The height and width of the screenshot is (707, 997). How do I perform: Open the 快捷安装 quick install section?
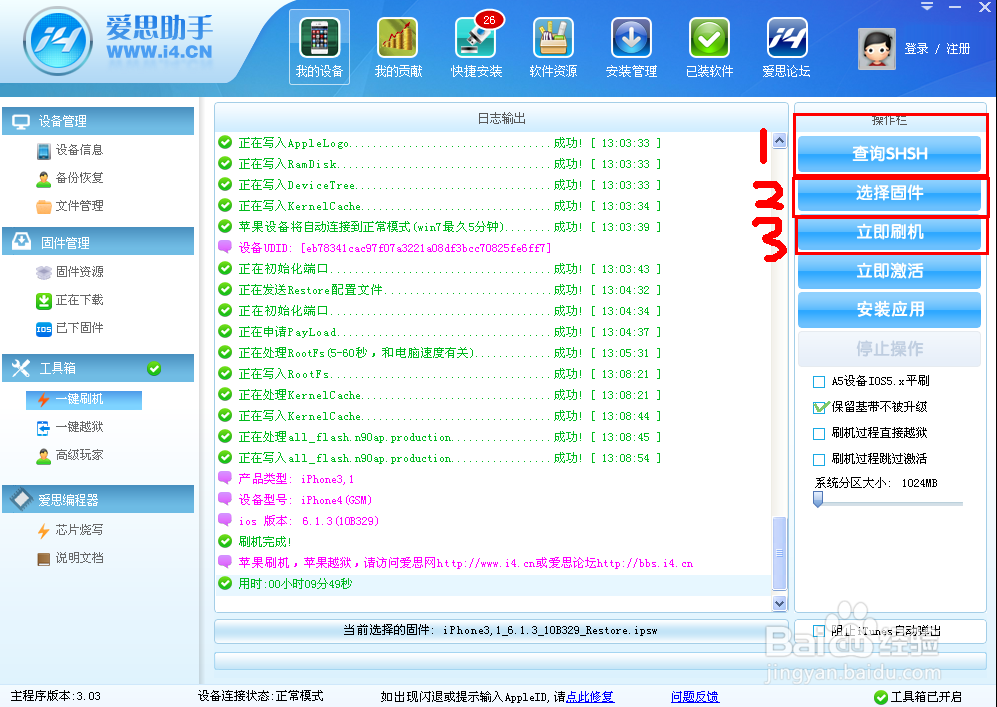(x=476, y=45)
